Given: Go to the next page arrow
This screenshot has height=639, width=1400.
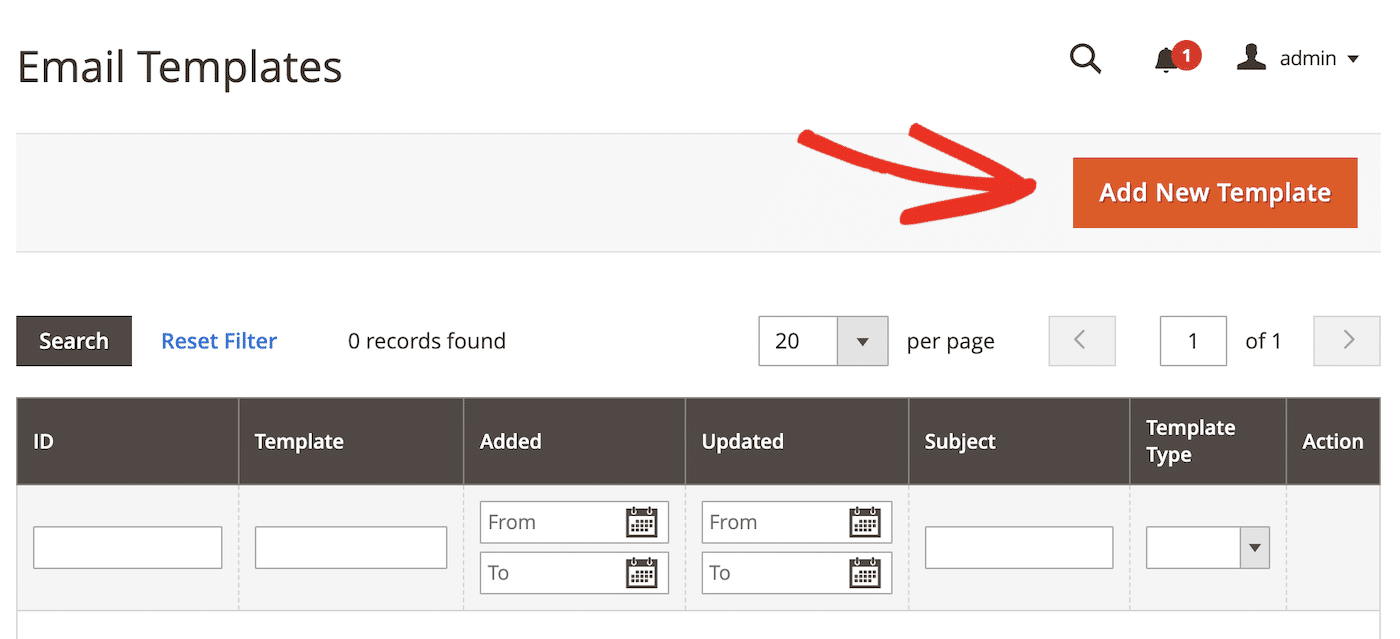Looking at the screenshot, I should pos(1347,341).
